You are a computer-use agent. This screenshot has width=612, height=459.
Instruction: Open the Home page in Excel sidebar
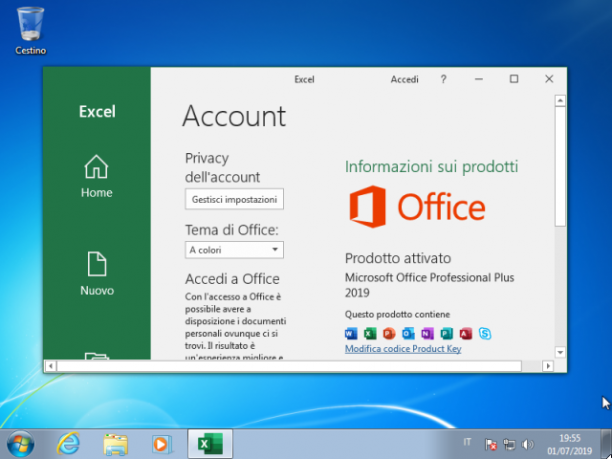96,176
